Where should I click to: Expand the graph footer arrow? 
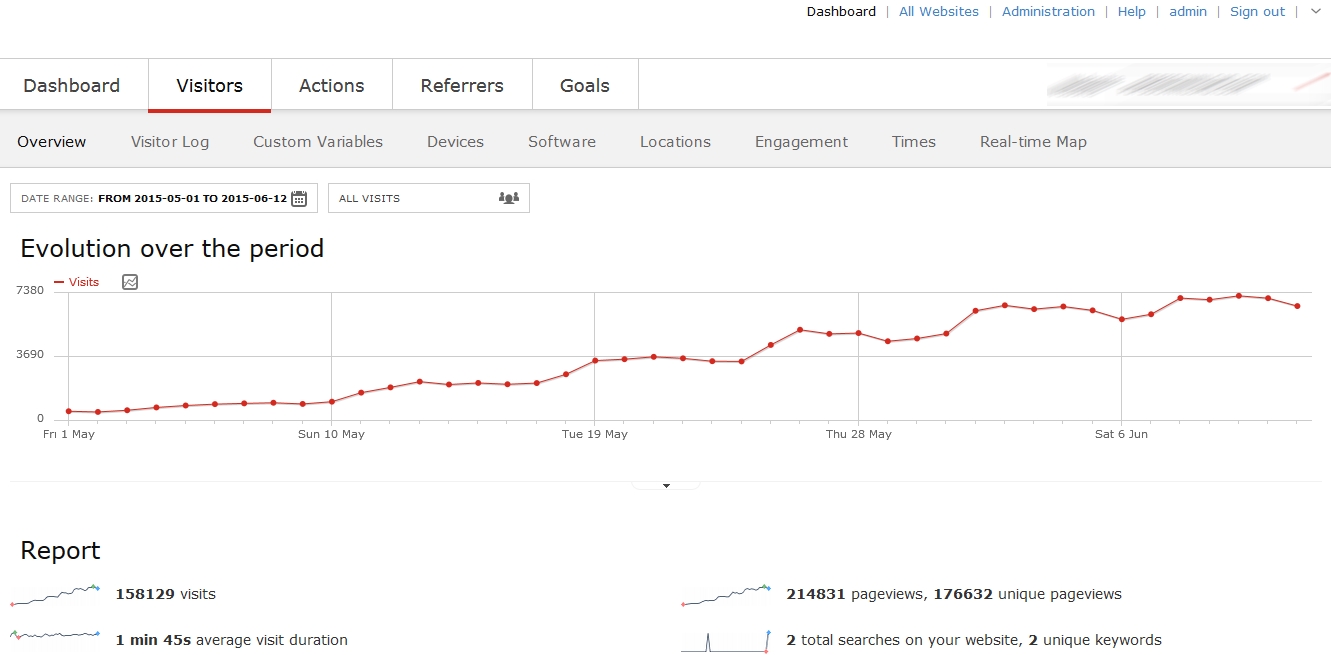click(666, 486)
